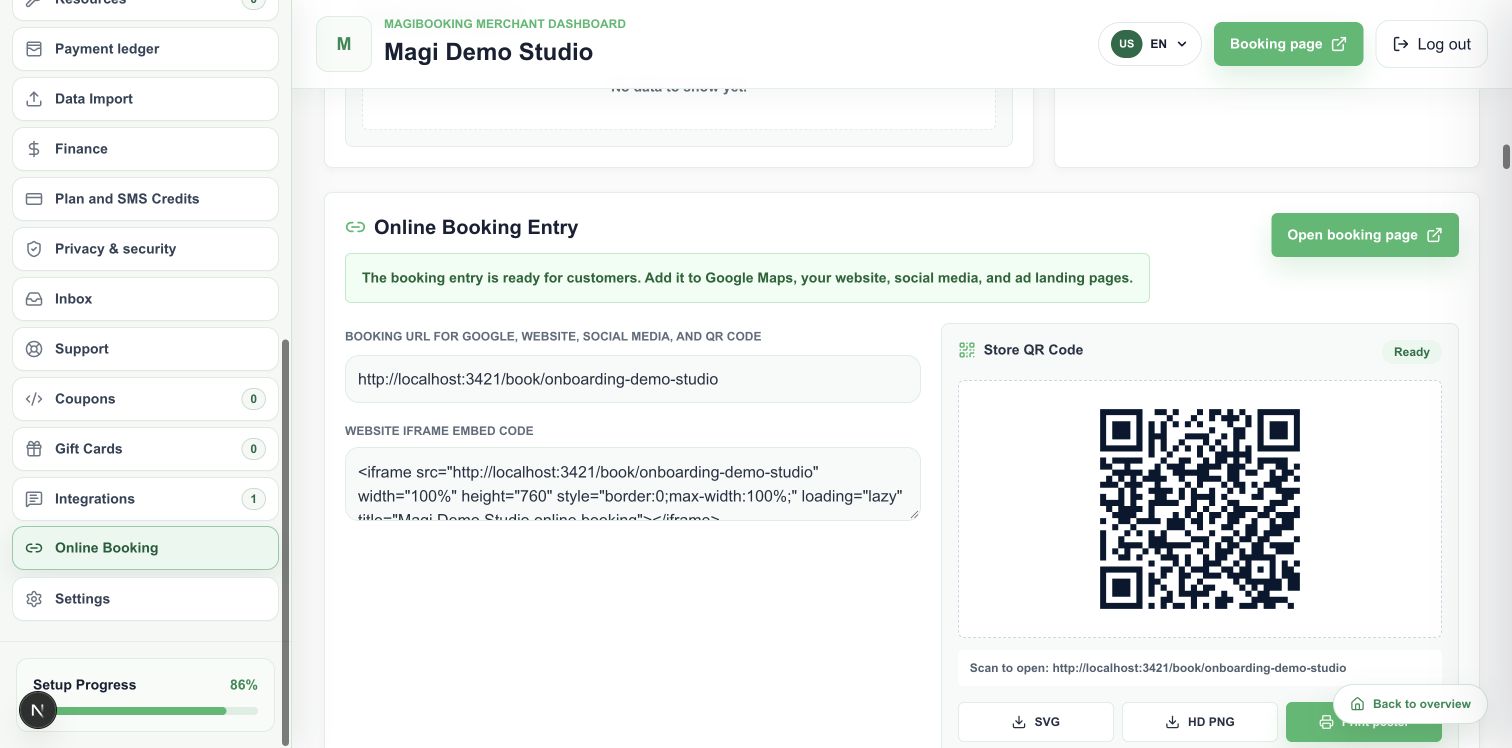Download the QR code as SVG

point(1036,722)
